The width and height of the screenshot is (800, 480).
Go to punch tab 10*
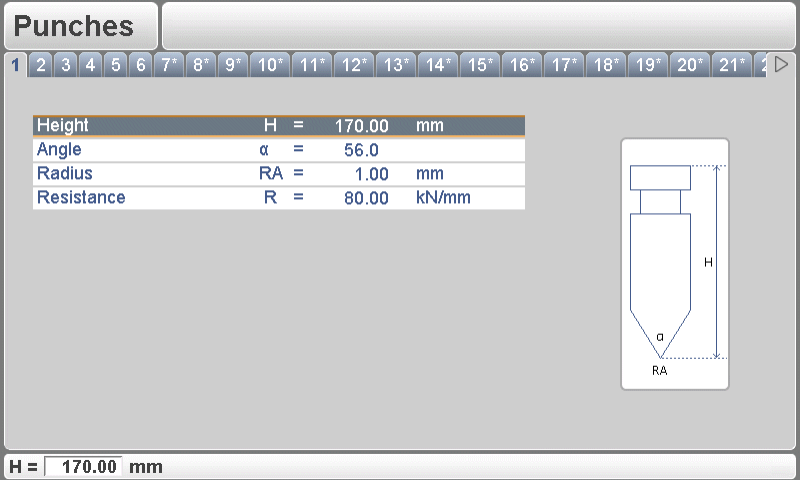click(x=270, y=65)
